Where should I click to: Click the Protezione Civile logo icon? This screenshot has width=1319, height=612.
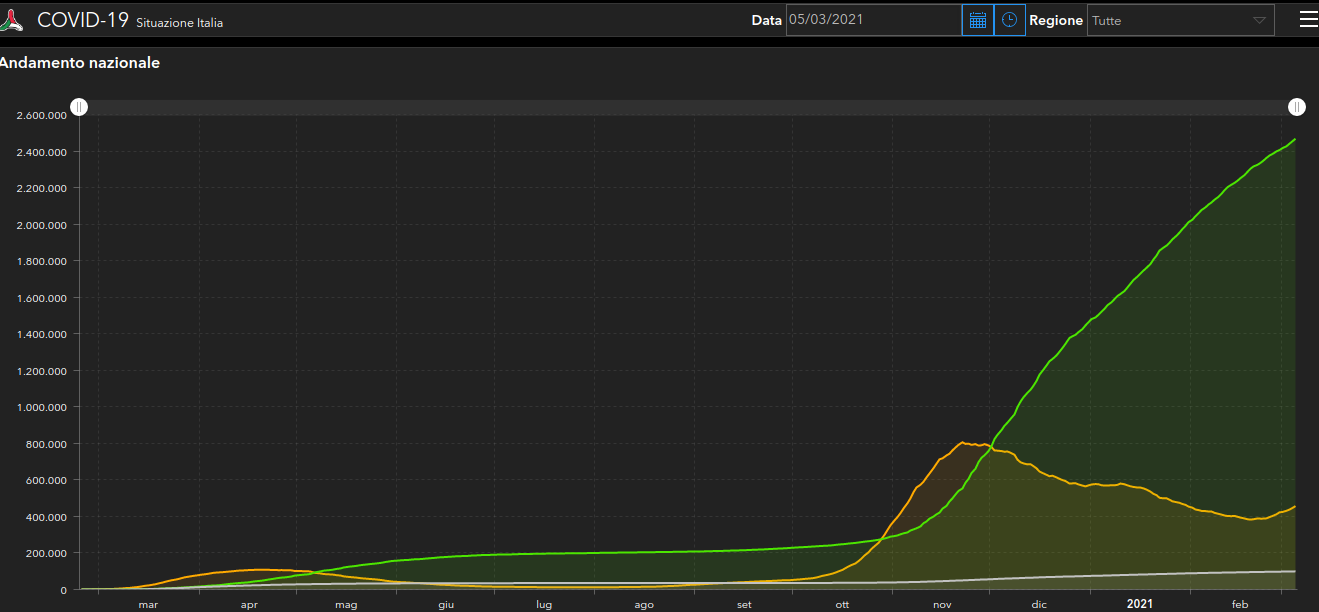pos(14,20)
